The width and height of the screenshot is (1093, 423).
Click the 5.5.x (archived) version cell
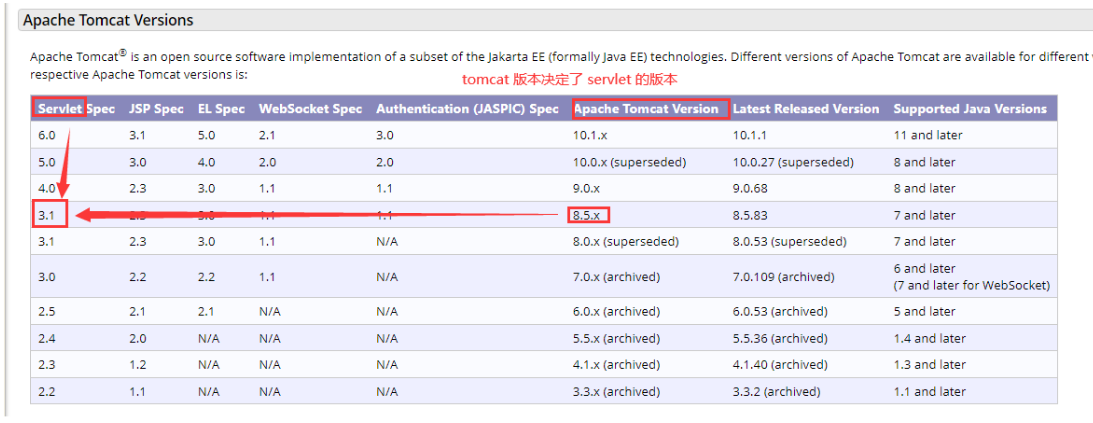(616, 338)
